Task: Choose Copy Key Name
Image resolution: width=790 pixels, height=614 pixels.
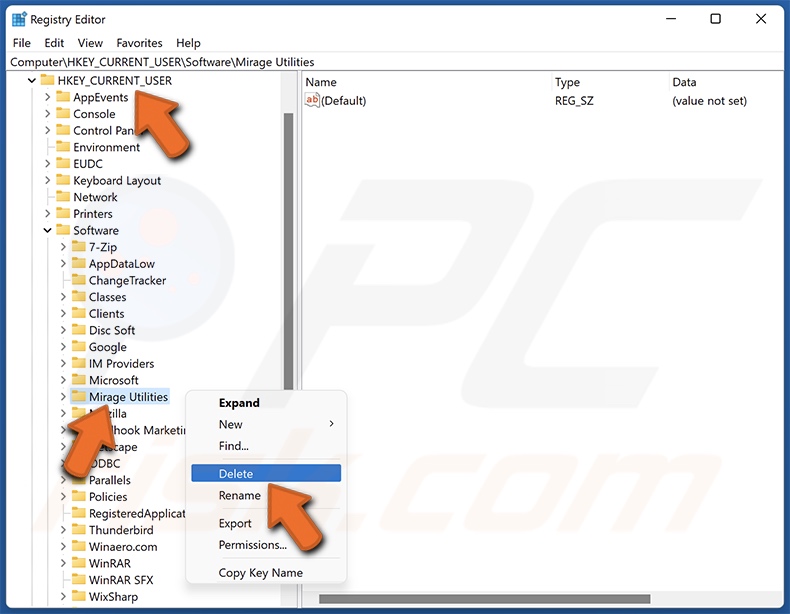Action: point(266,573)
